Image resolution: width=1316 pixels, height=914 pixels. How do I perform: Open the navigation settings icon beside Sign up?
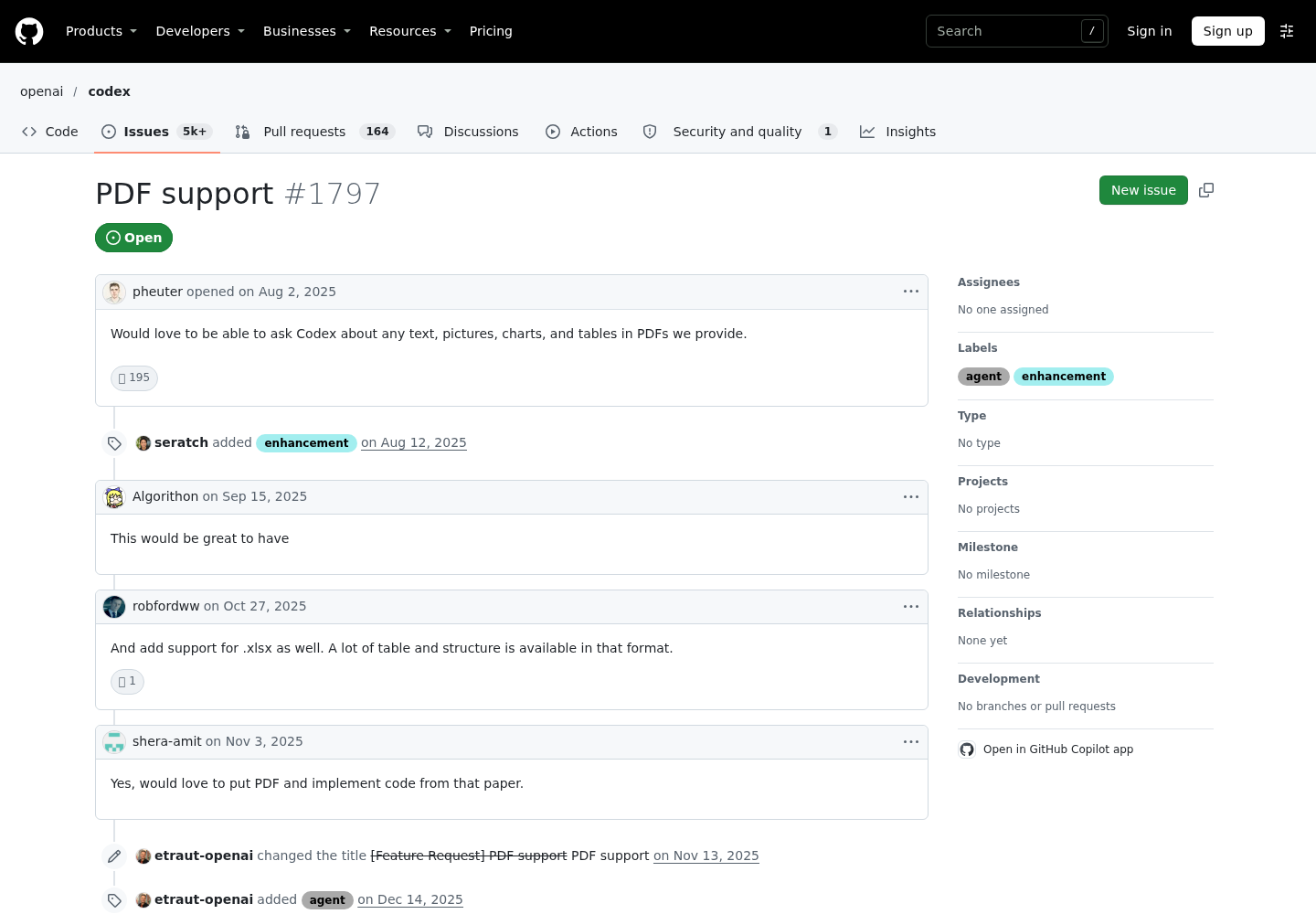coord(1287,31)
